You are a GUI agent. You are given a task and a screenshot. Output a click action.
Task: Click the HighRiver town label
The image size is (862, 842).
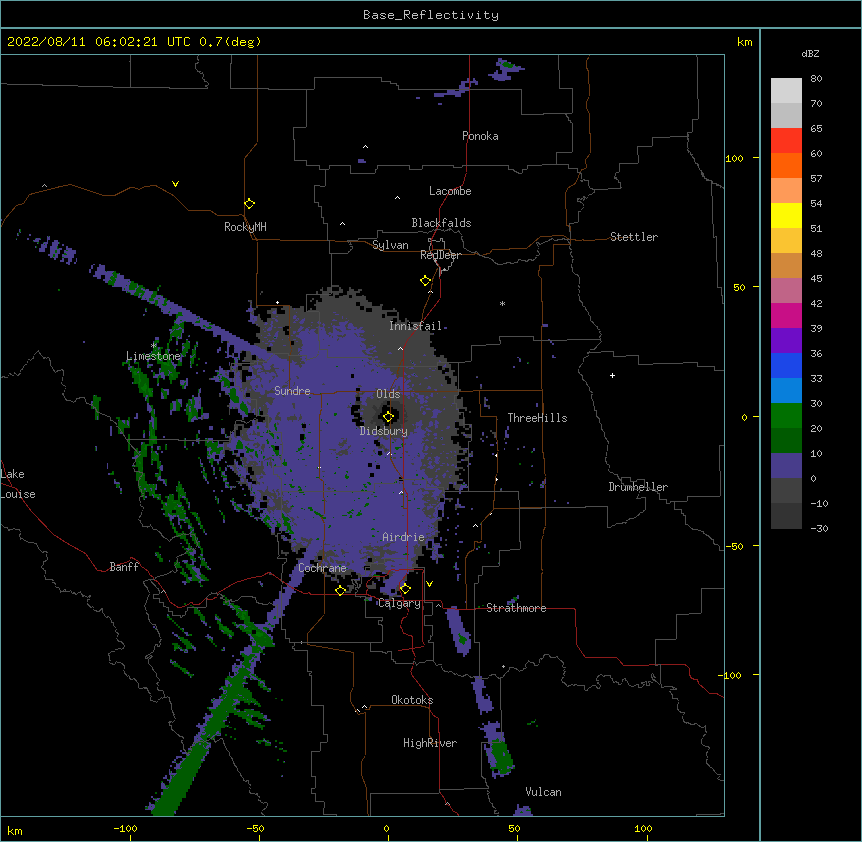coord(430,743)
